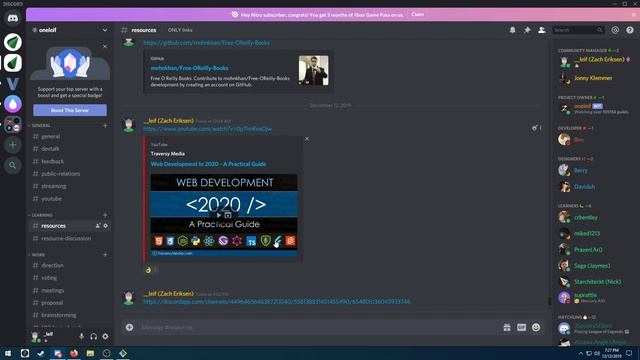
Task: Toggle microphone mute
Action: point(82,336)
